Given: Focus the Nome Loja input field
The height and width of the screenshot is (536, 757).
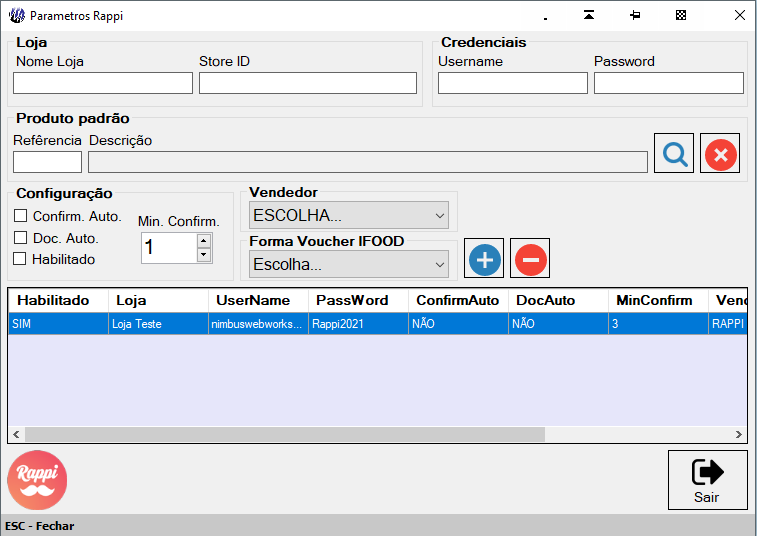Looking at the screenshot, I should pos(103,83).
